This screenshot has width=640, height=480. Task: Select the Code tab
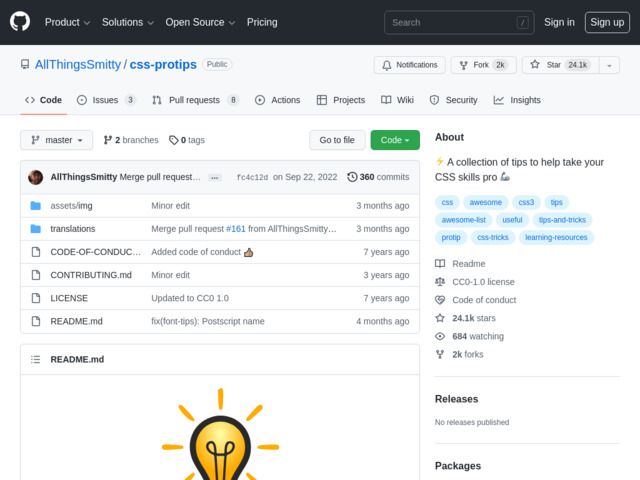43,100
